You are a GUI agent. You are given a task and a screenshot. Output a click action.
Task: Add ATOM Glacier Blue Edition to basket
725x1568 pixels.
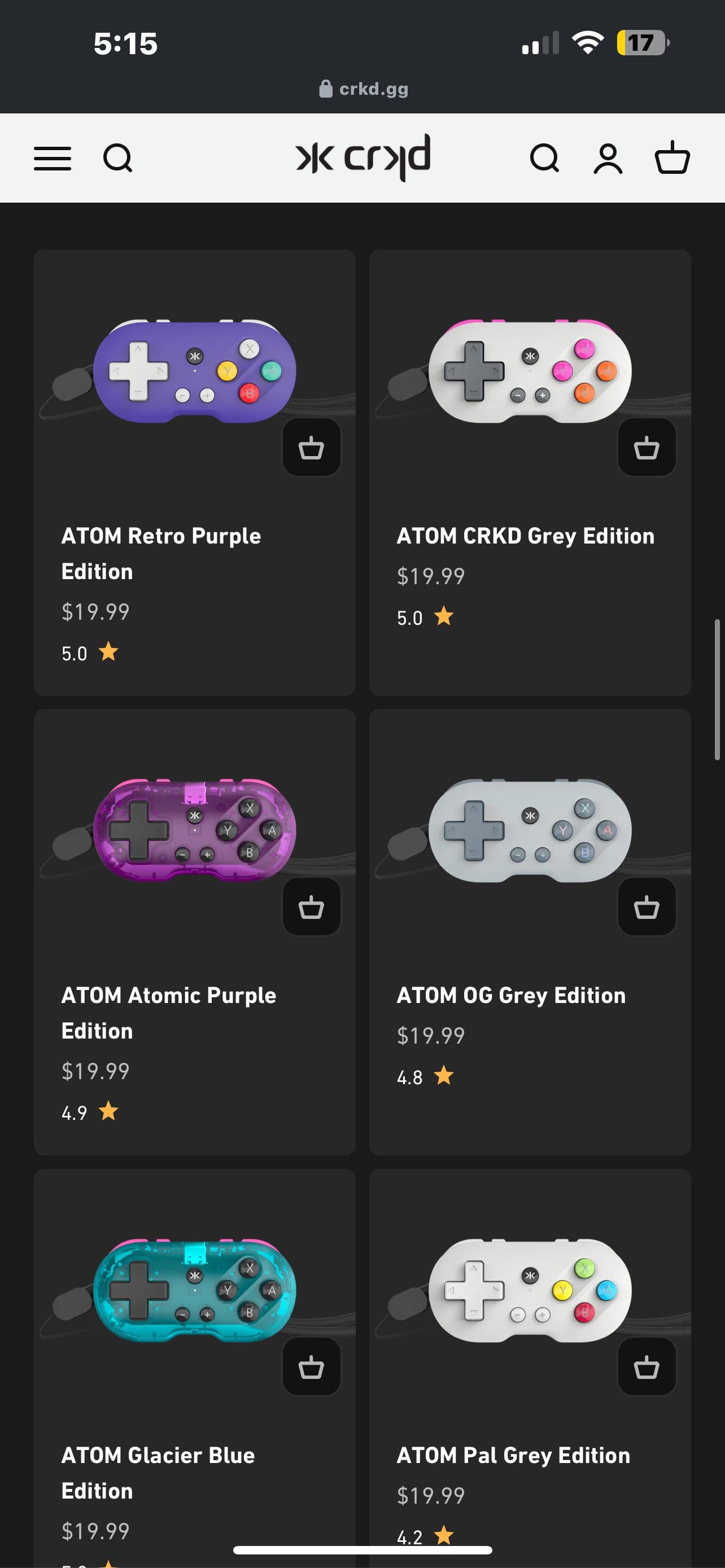coord(311,1366)
